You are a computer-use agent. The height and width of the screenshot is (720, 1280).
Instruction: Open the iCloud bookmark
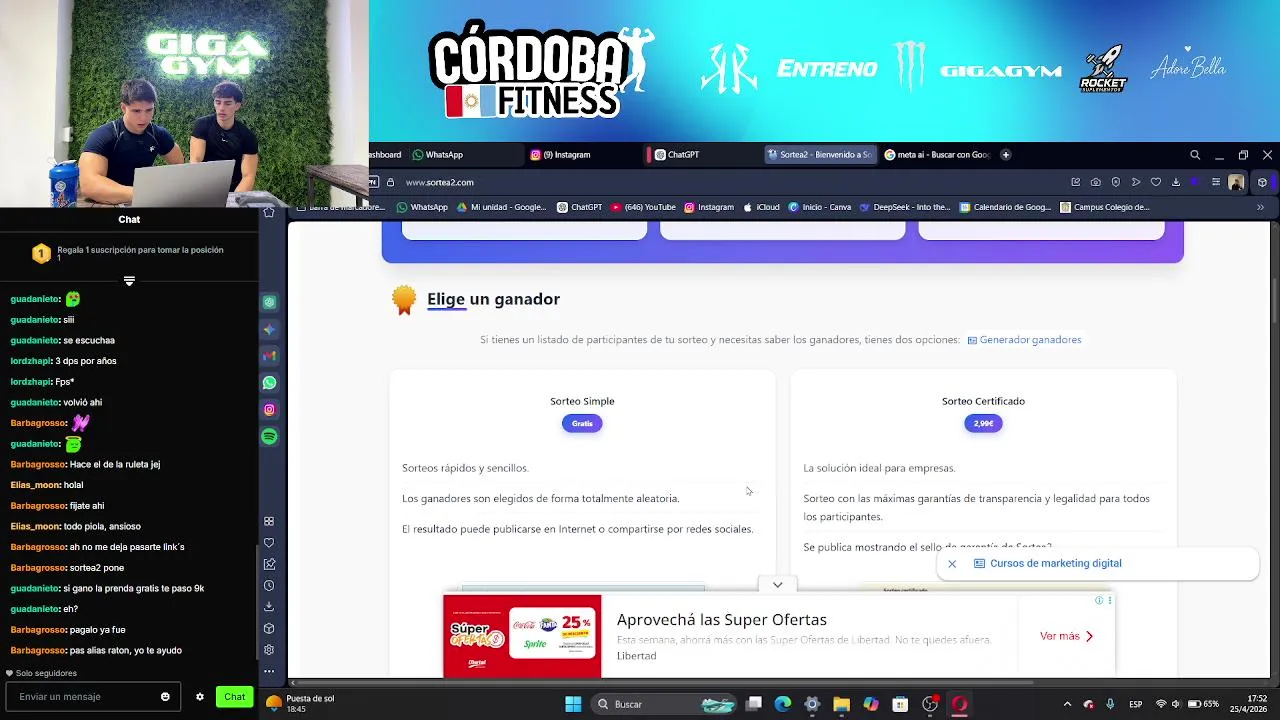pos(761,207)
